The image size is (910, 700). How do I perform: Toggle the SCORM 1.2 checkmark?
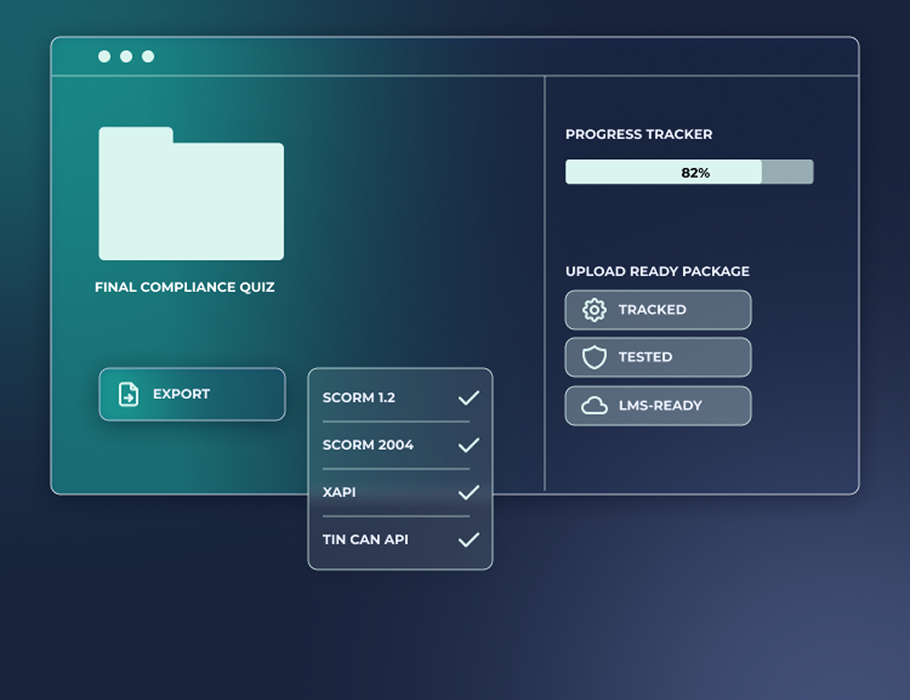pos(469,398)
